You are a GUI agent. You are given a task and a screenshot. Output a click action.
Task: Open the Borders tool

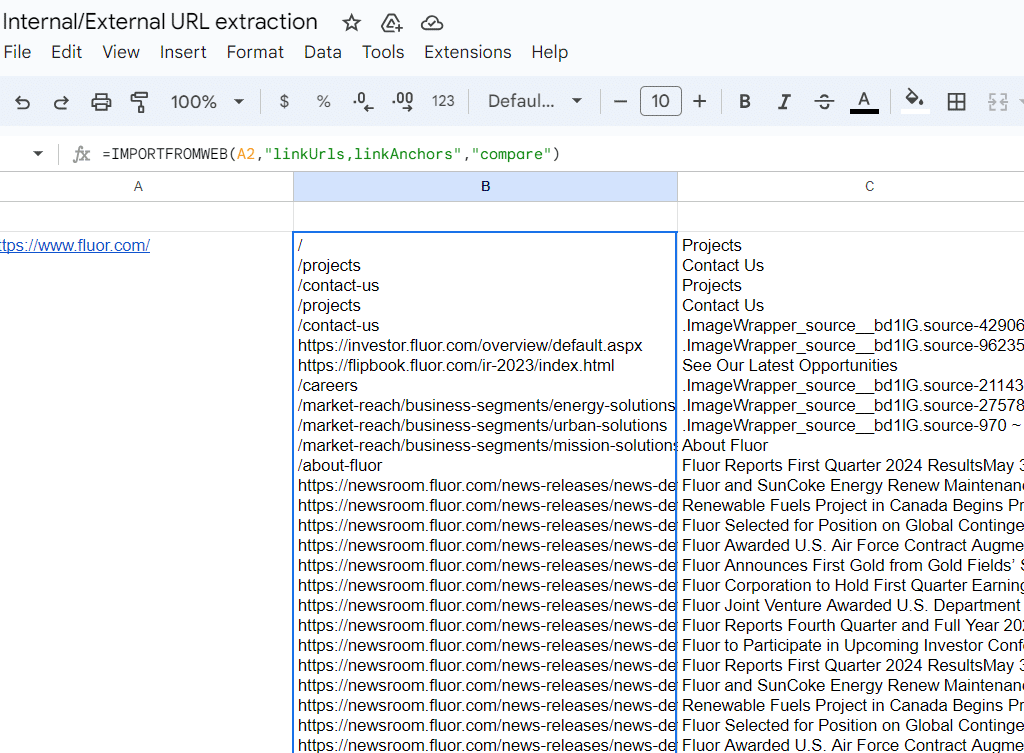coord(956,101)
